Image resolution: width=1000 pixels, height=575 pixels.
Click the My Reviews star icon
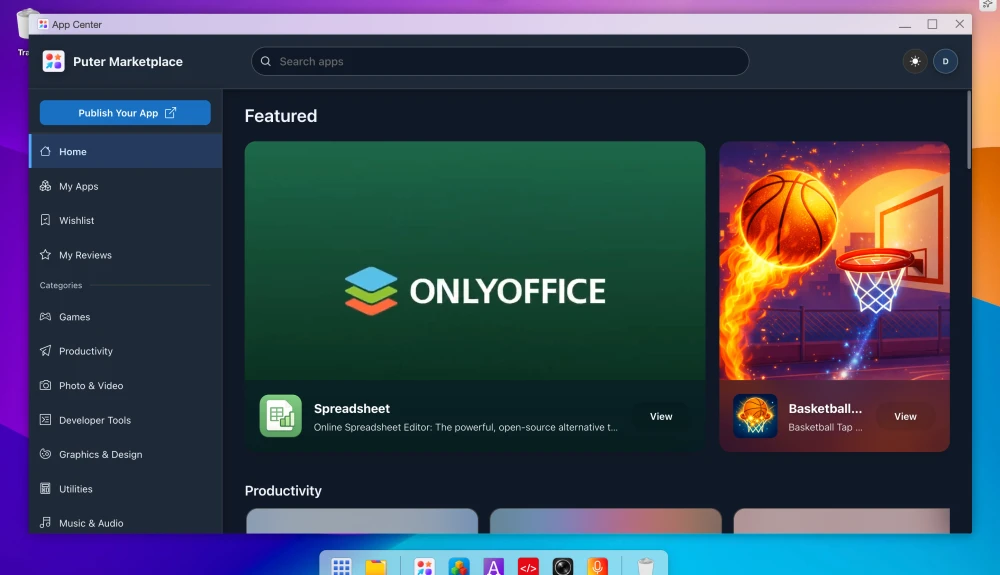(x=45, y=254)
